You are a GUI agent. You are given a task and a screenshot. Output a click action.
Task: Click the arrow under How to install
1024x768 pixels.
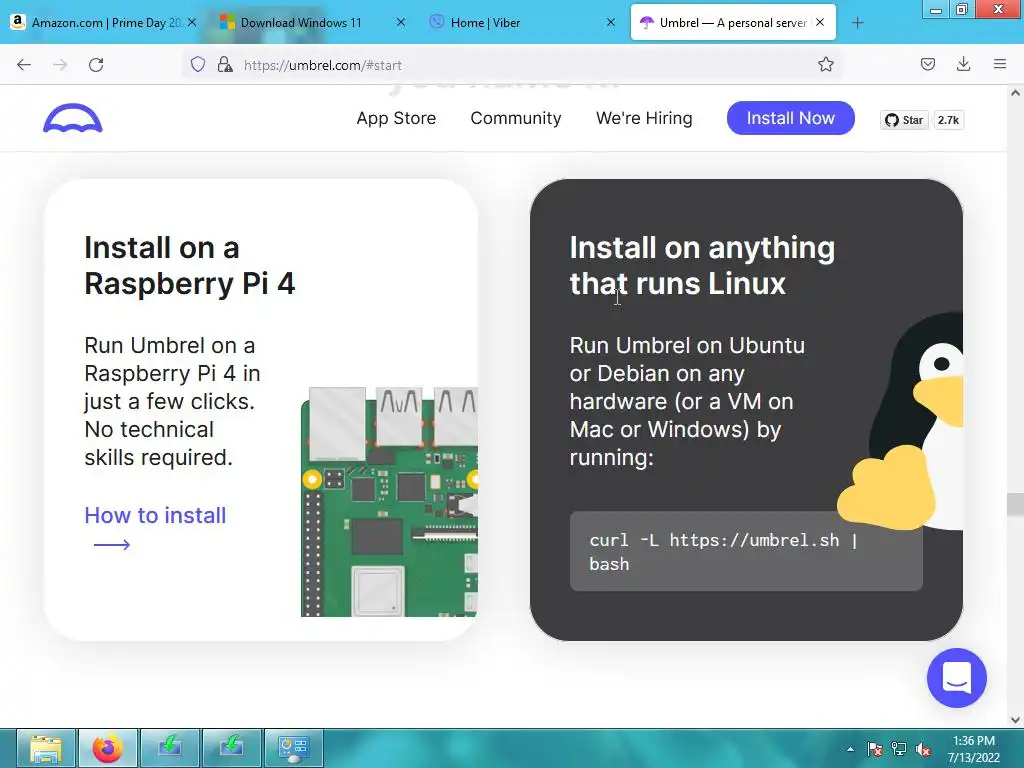click(x=112, y=545)
